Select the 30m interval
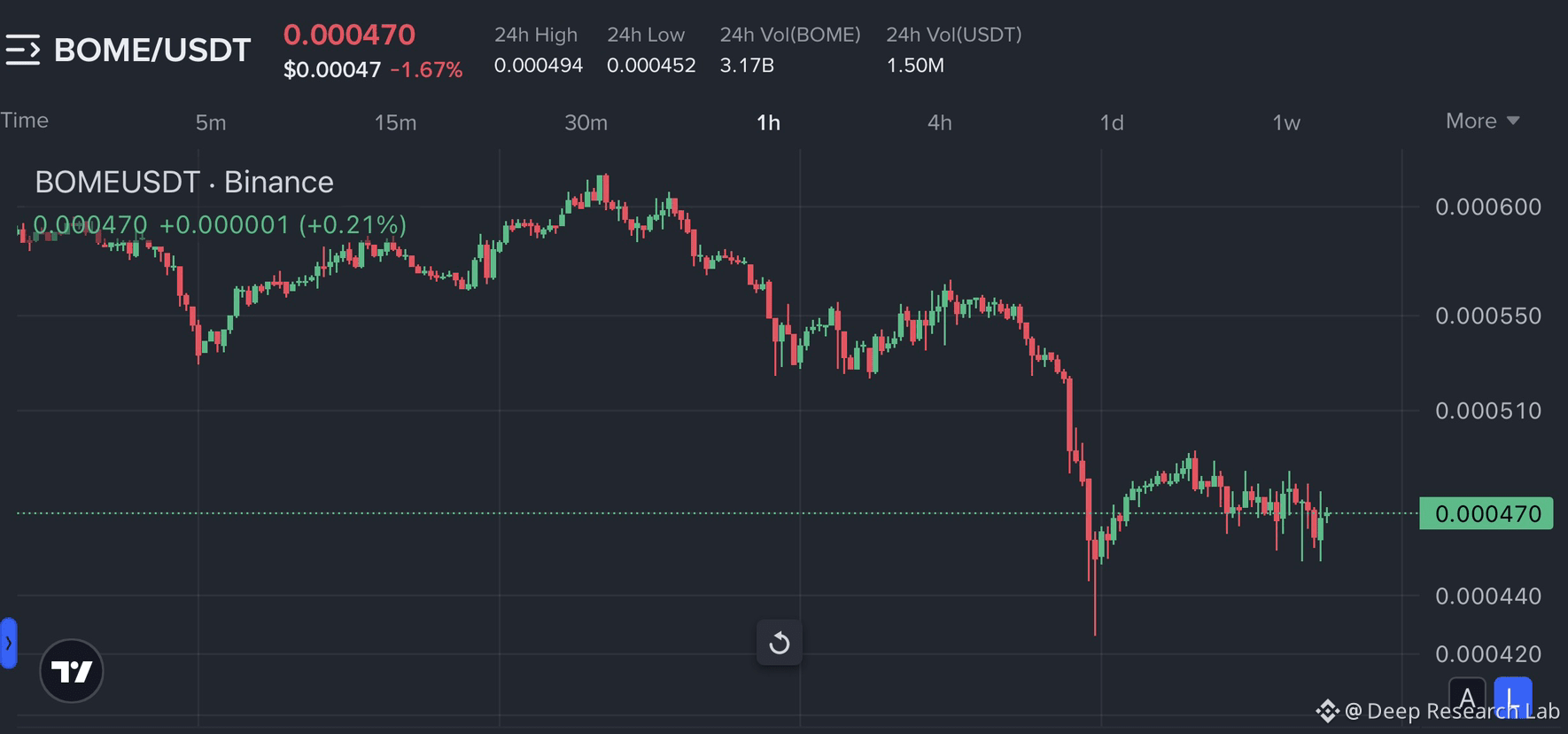Viewport: 1568px width, 734px height. pyautogui.click(x=586, y=122)
